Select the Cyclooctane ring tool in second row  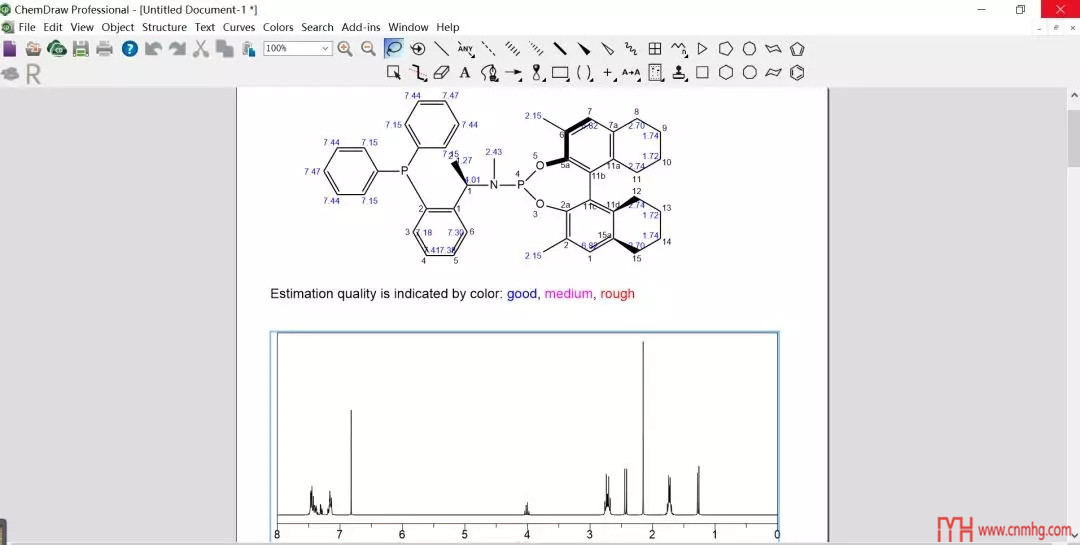(749, 72)
